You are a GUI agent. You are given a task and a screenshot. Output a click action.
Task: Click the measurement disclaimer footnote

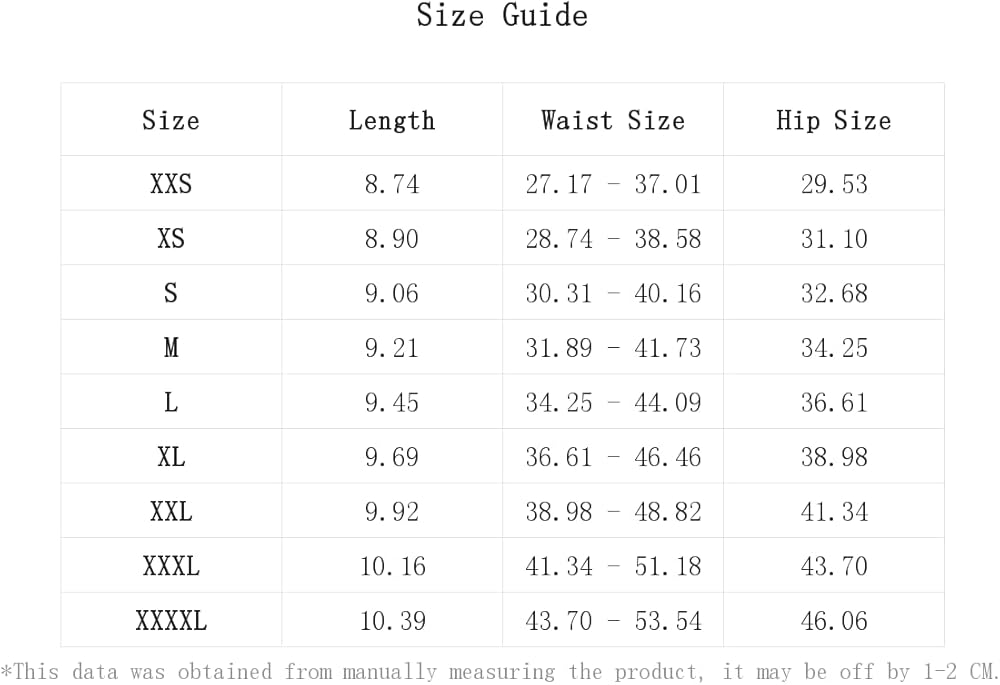coord(499,672)
